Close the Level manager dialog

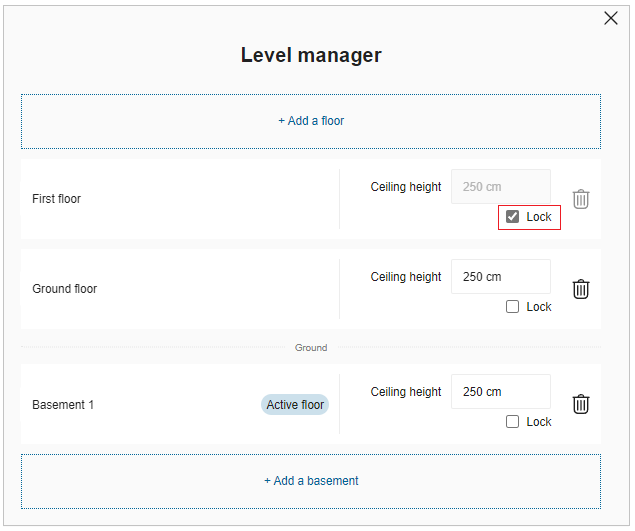611,18
